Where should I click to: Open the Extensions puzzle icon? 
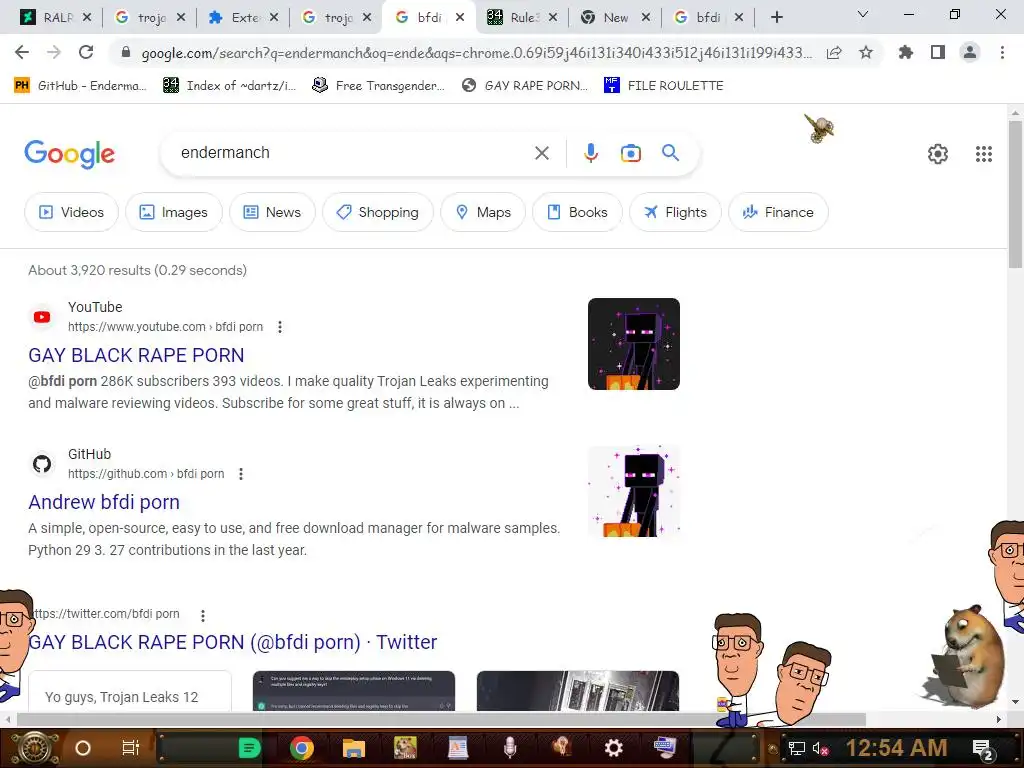click(x=905, y=52)
